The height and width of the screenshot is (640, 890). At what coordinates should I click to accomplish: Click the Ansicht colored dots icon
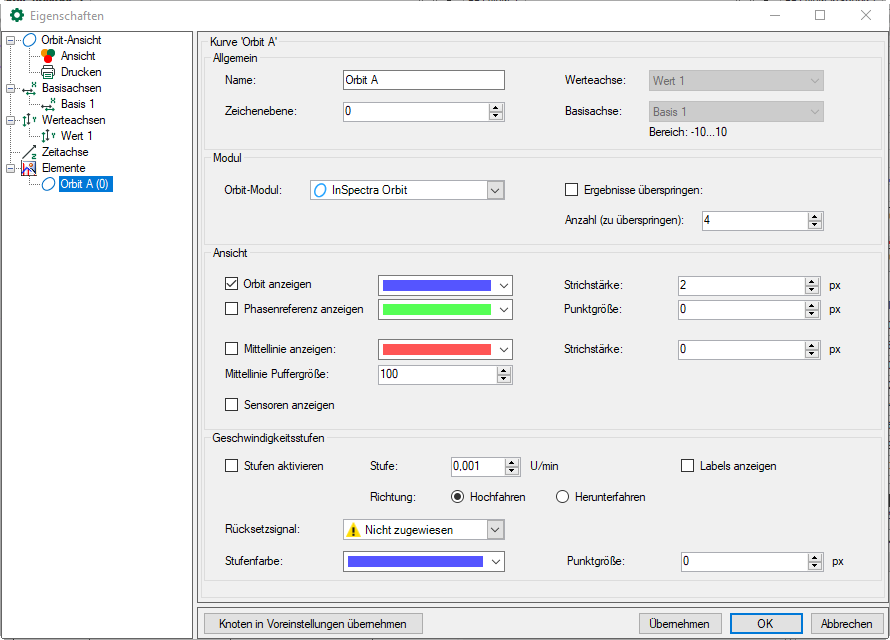(x=48, y=56)
